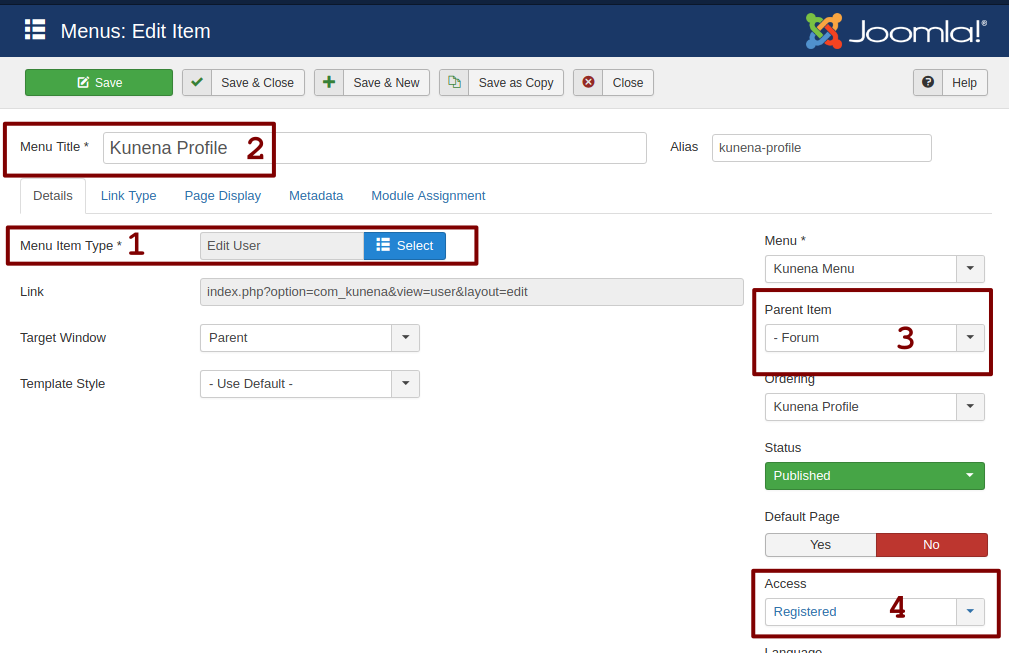Click the copy icon on Save as Copy
The image size is (1009, 653).
pos(454,83)
